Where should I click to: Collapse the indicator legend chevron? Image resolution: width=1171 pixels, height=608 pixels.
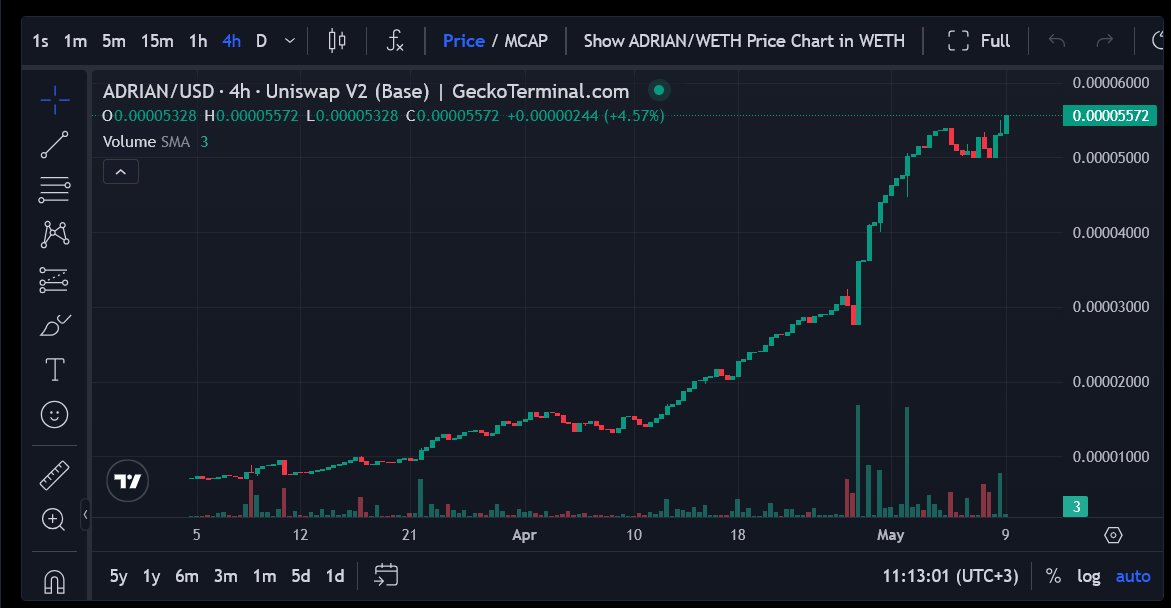click(x=121, y=172)
